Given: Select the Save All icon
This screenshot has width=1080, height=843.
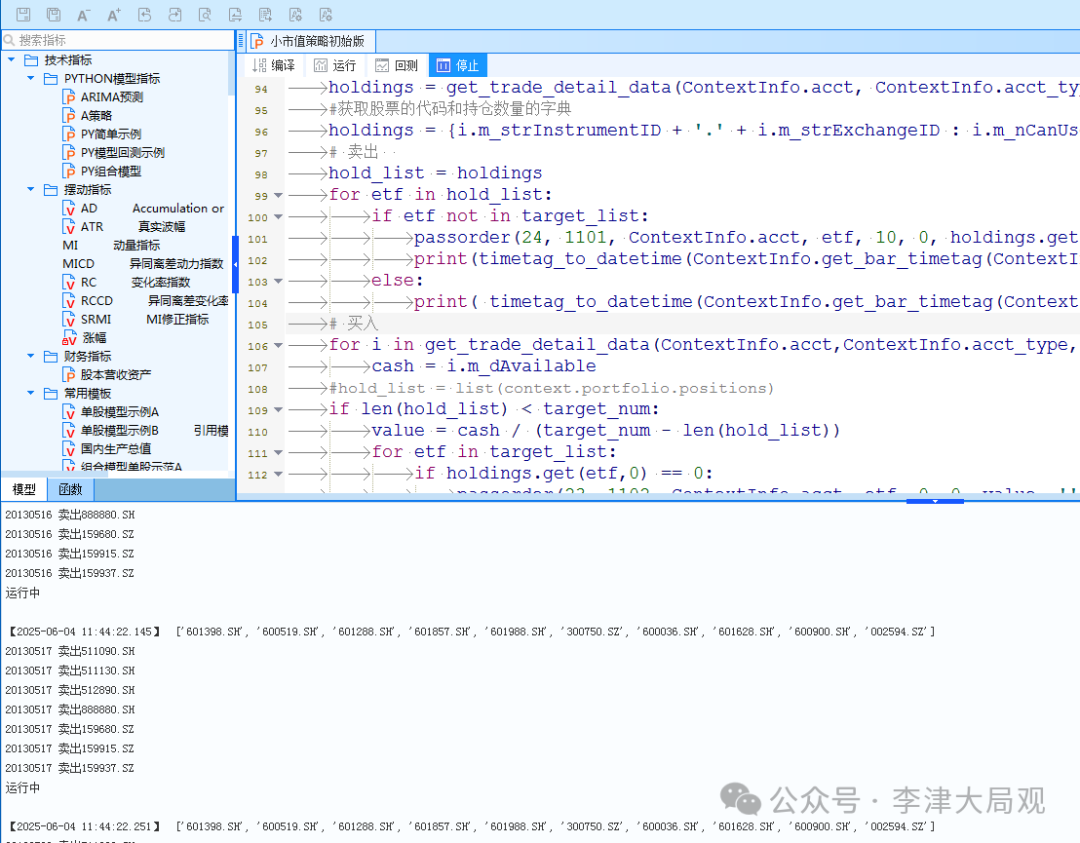Looking at the screenshot, I should coord(53,14).
